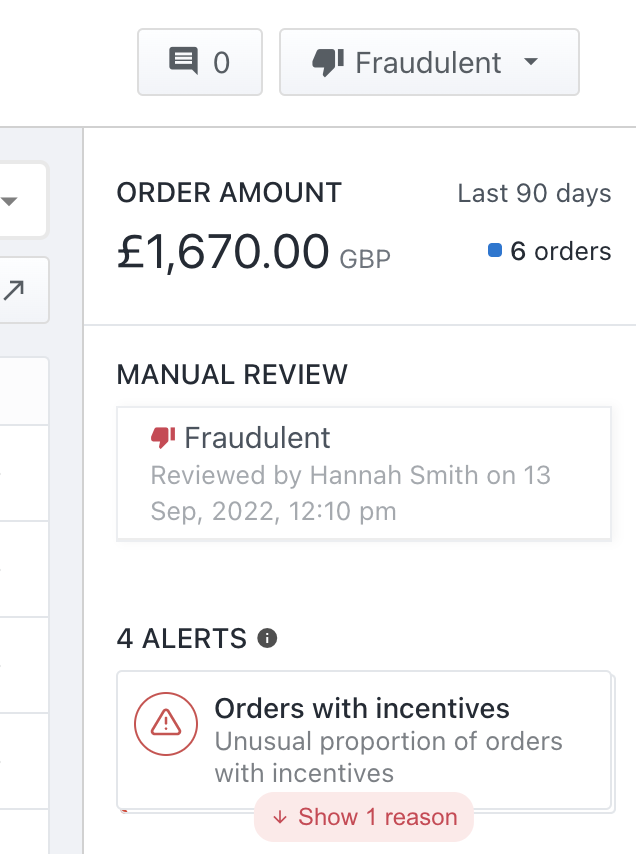Select the 6 orders link
The height and width of the screenshot is (854, 636).
click(560, 251)
